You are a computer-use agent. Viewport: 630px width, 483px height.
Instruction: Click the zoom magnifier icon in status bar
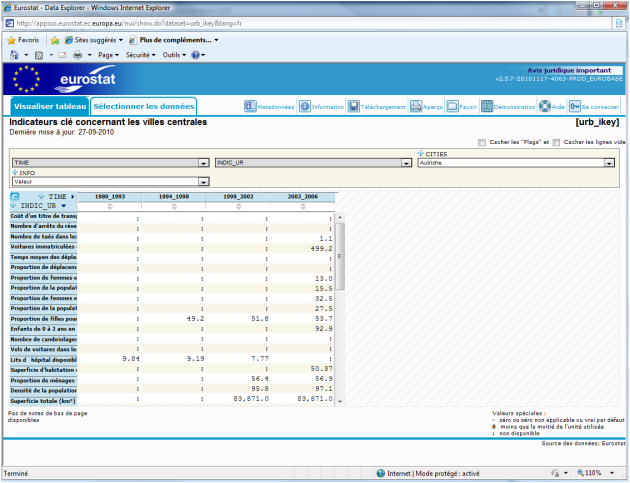point(580,473)
